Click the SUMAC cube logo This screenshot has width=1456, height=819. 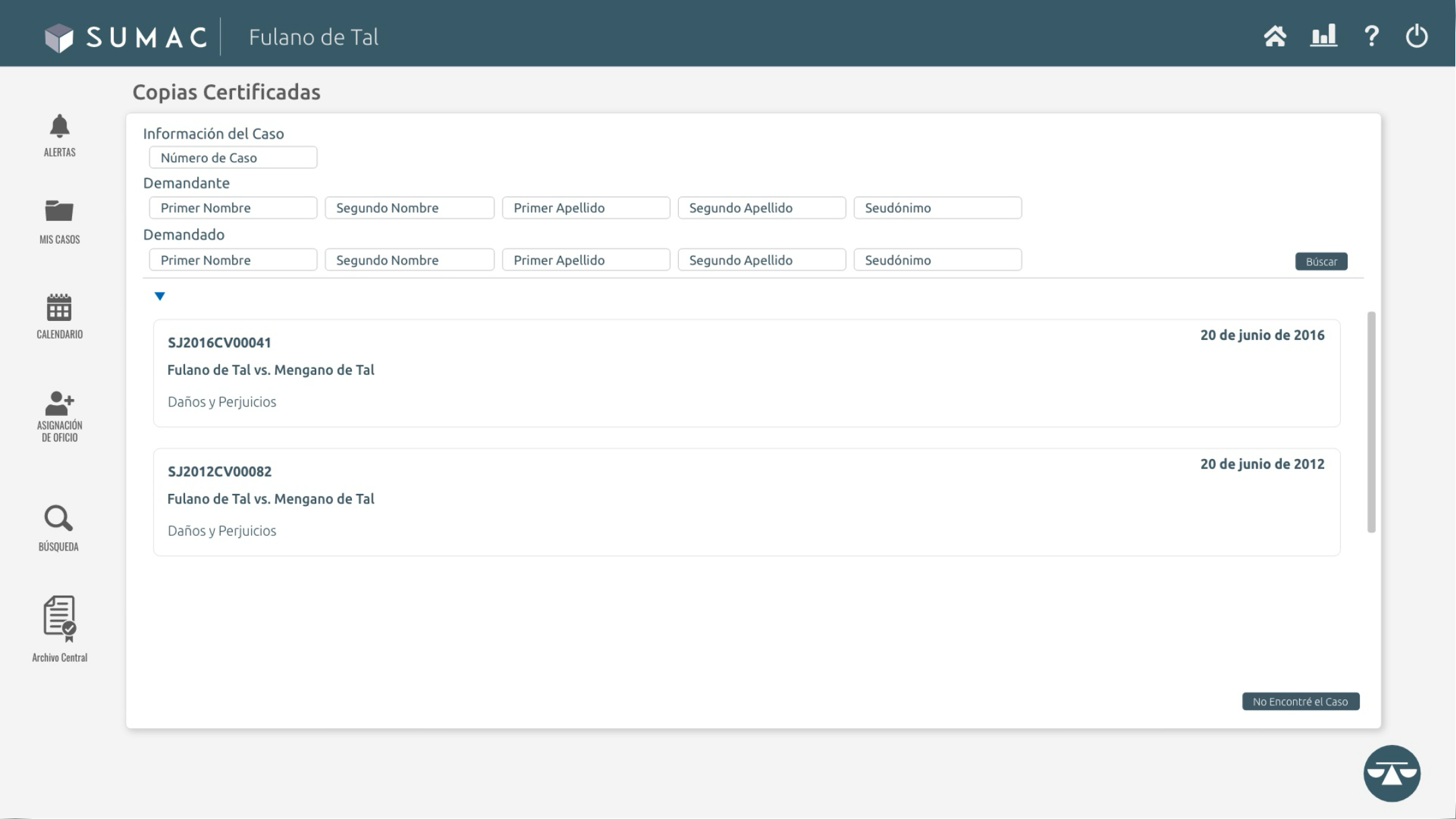coord(59,38)
